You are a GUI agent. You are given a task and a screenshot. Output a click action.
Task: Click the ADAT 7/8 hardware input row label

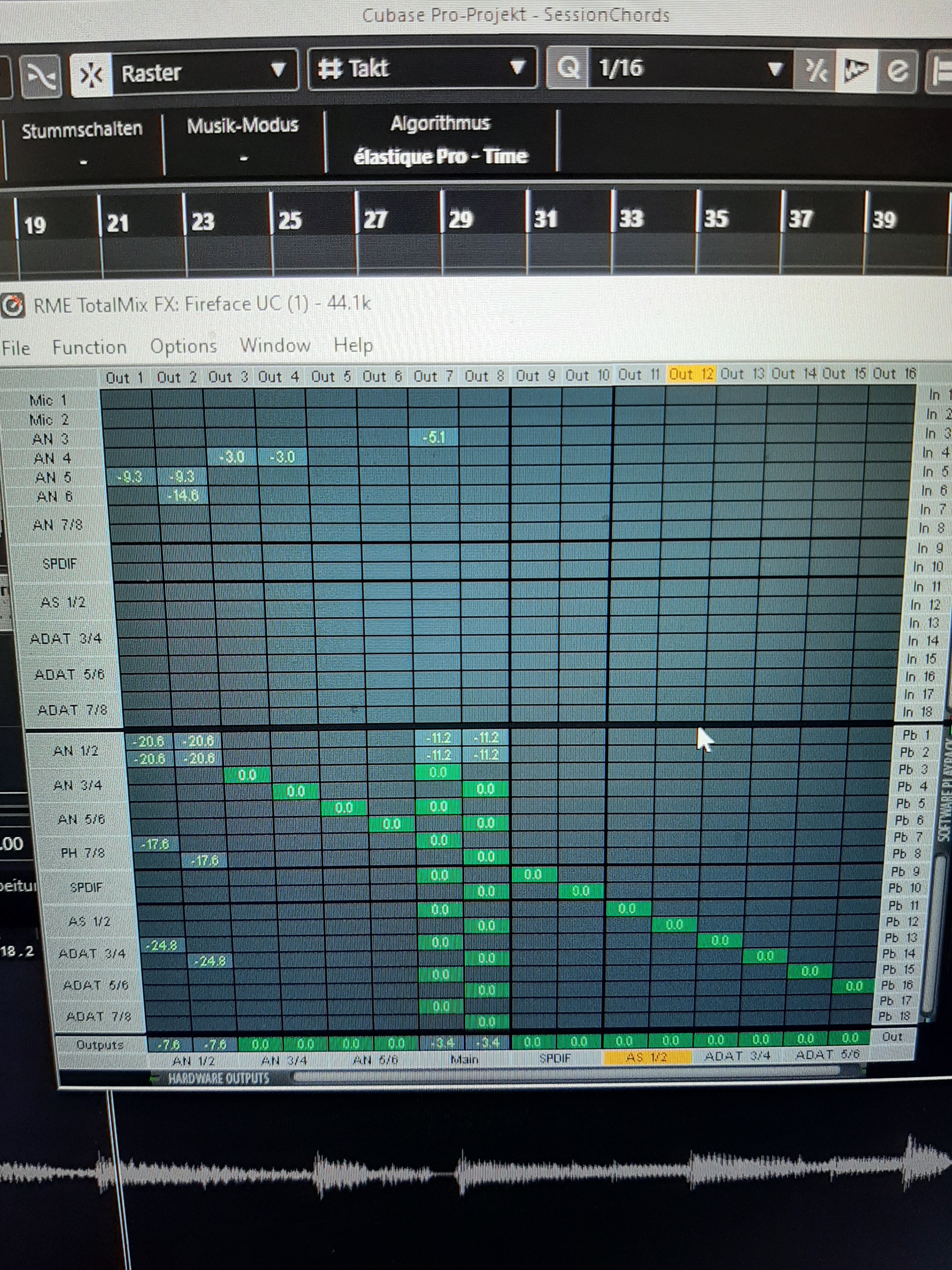click(72, 710)
